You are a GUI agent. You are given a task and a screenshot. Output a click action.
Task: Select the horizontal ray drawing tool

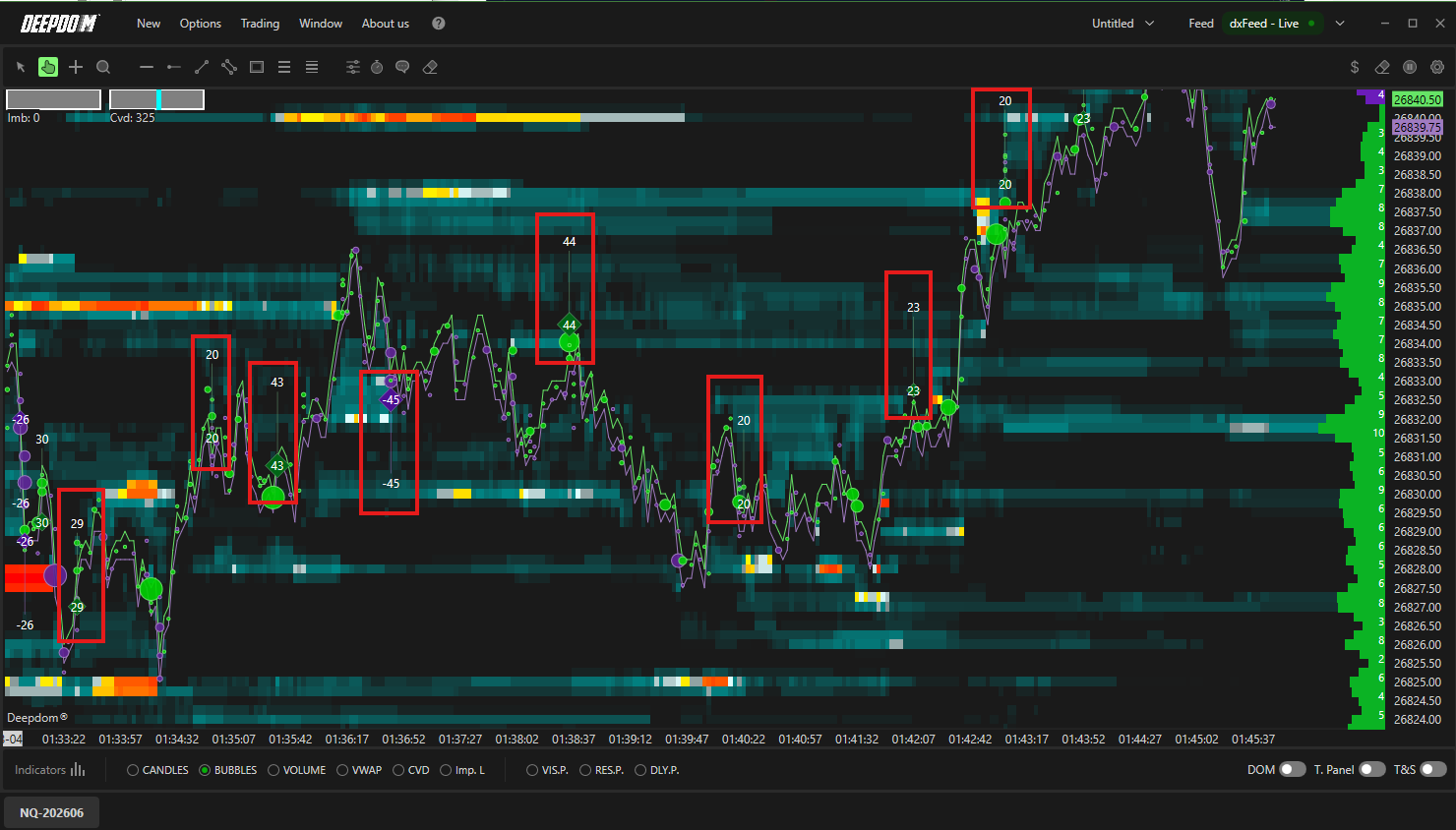(x=174, y=67)
